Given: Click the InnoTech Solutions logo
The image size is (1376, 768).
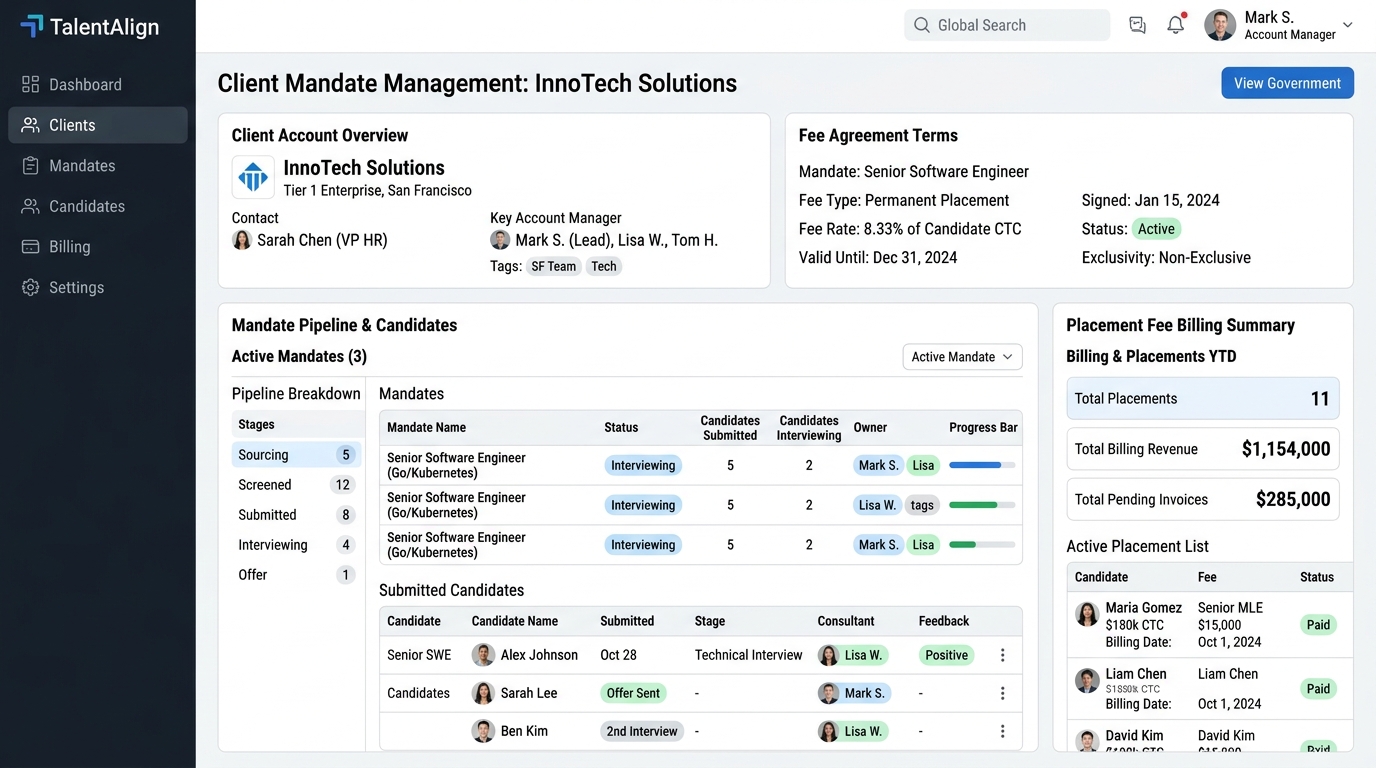Looking at the screenshot, I should (x=253, y=177).
